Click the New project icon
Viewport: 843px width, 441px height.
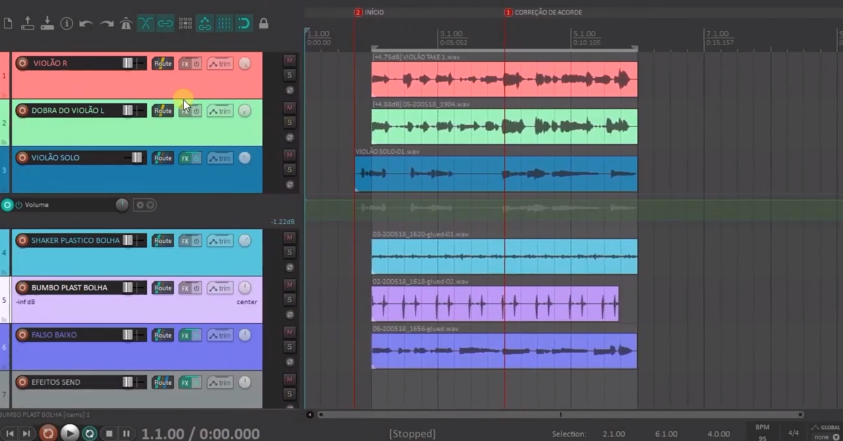click(x=8, y=23)
